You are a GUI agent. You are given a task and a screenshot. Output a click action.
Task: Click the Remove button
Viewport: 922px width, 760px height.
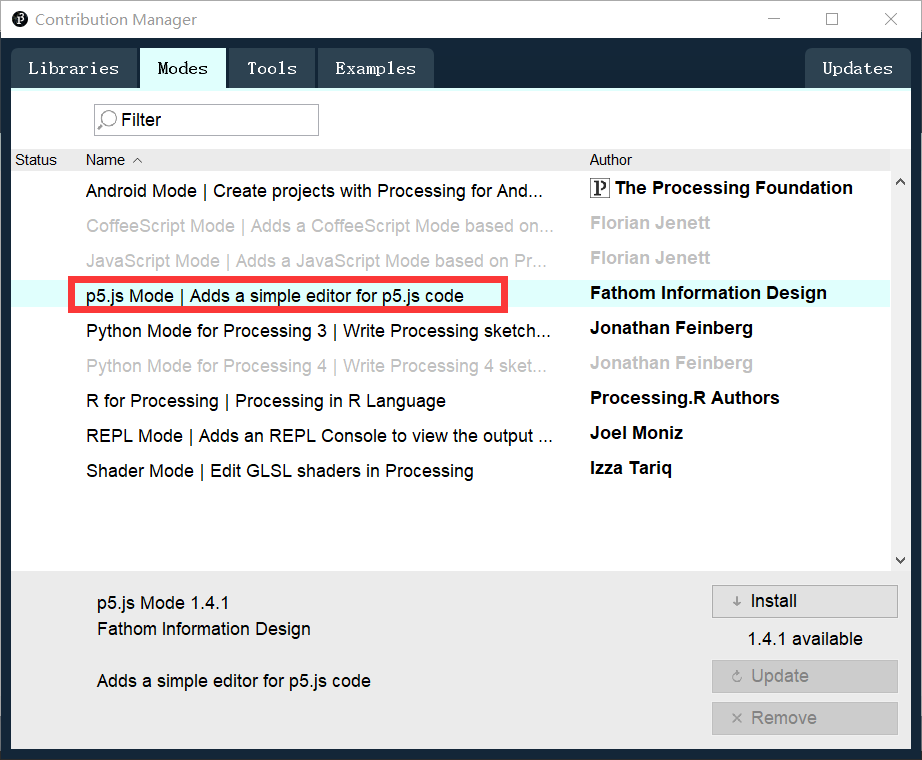804,718
